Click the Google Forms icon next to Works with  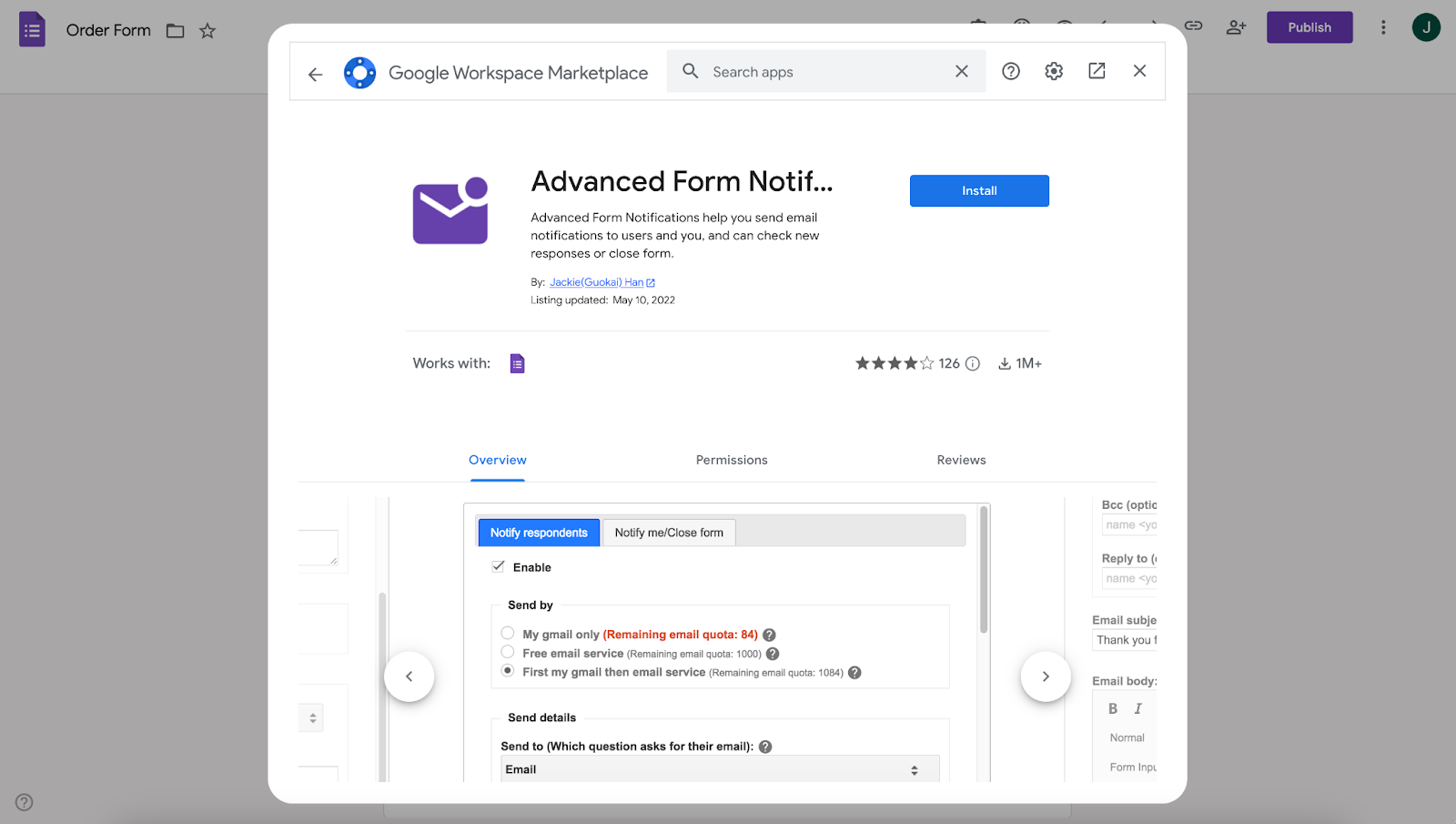point(517,363)
